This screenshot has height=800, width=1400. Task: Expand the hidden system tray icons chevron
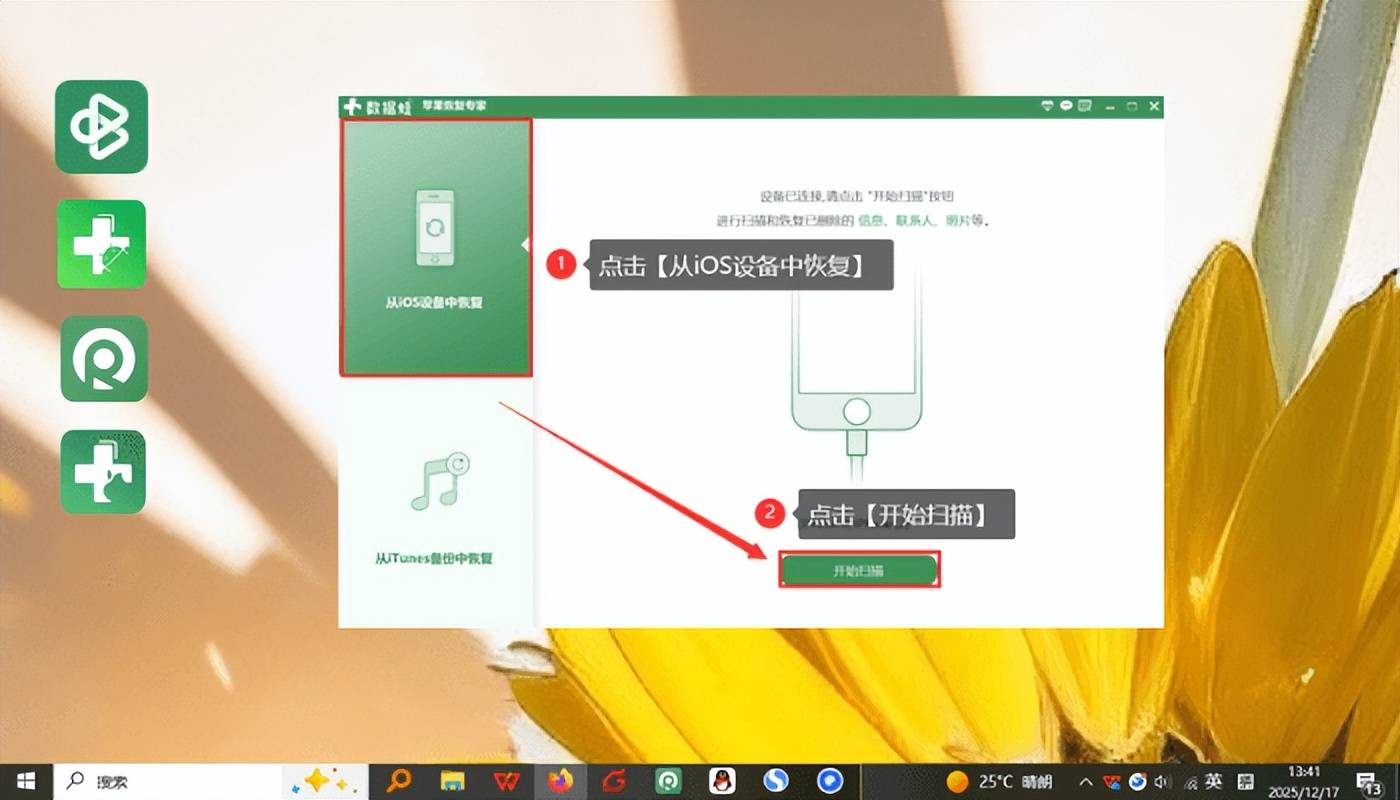(1087, 781)
